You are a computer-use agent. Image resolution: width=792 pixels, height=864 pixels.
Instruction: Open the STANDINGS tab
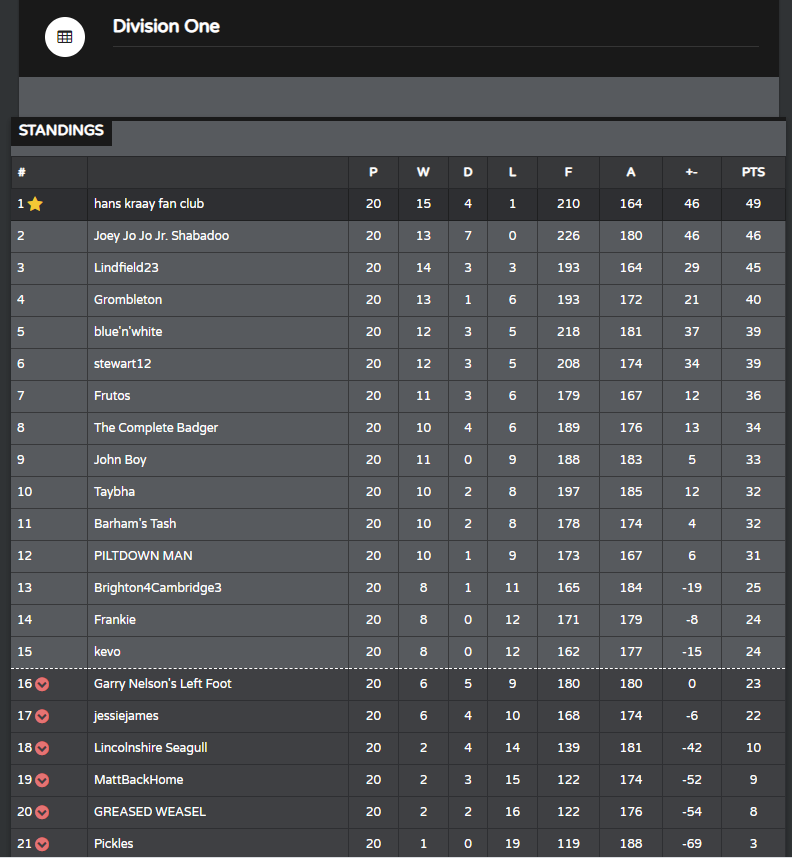61,131
